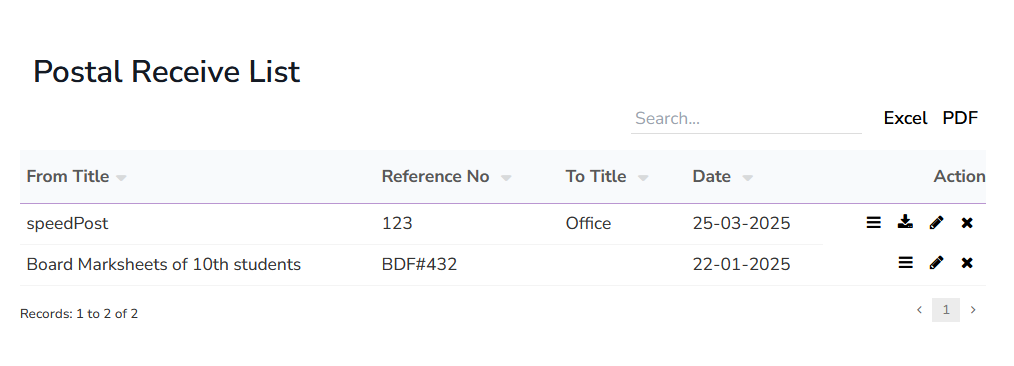The width and height of the screenshot is (1014, 366).
Task: Go to the next page arrow
Action: (973, 310)
